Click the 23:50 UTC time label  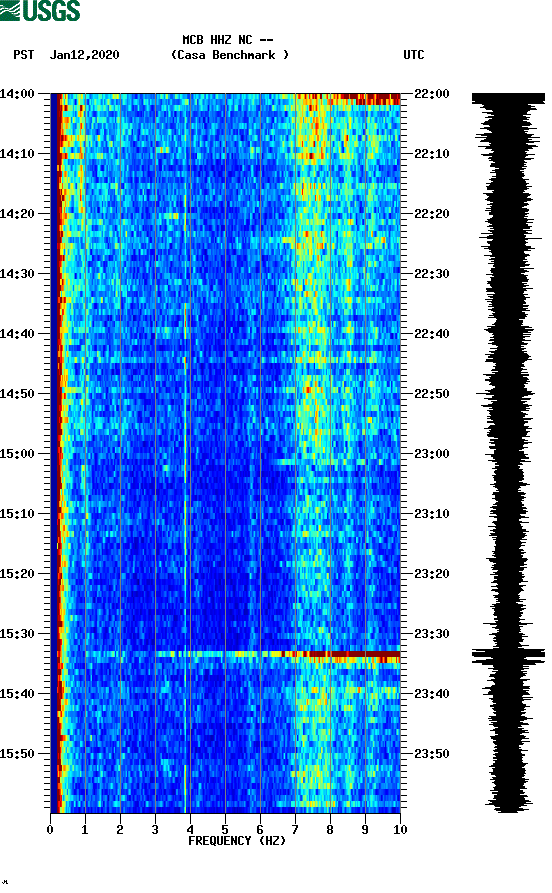[432, 753]
